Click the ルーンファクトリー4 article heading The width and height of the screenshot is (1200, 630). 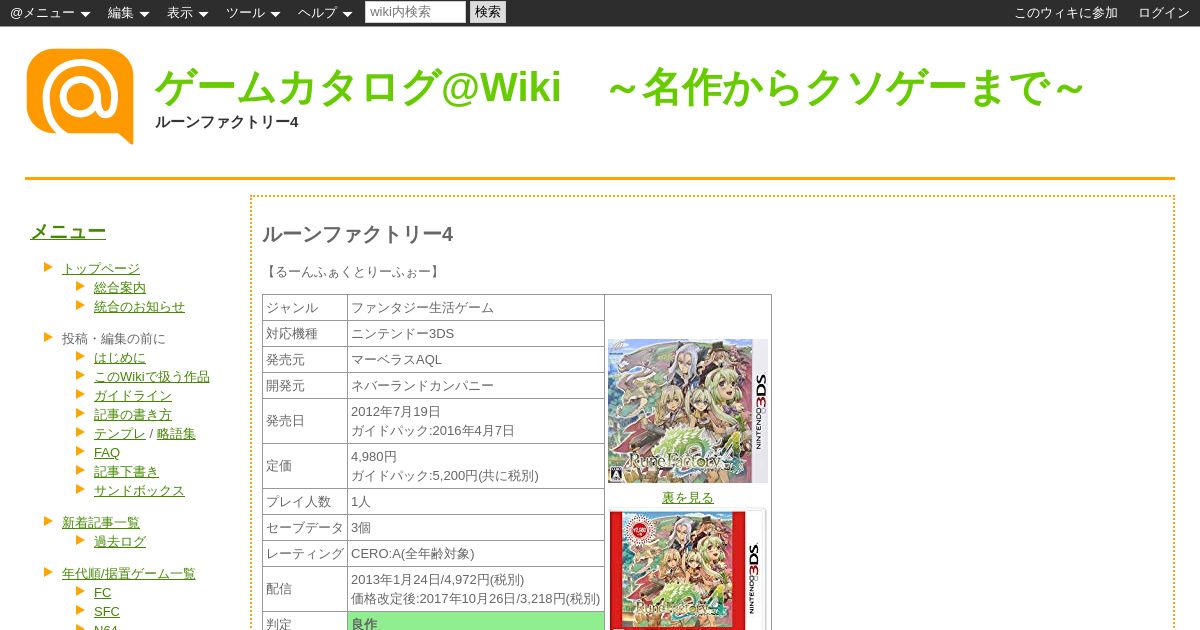(358, 234)
